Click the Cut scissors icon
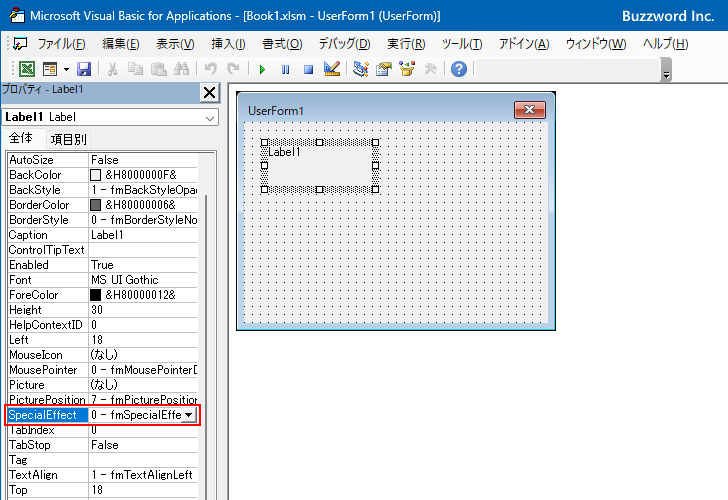The height and width of the screenshot is (500, 728). tap(112, 69)
